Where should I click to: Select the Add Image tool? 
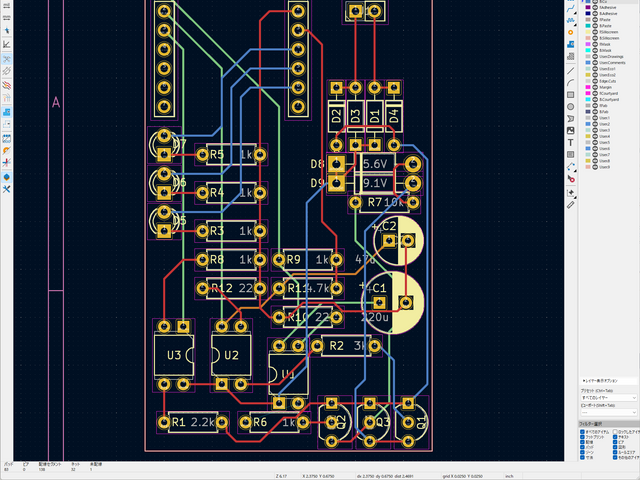click(570, 131)
